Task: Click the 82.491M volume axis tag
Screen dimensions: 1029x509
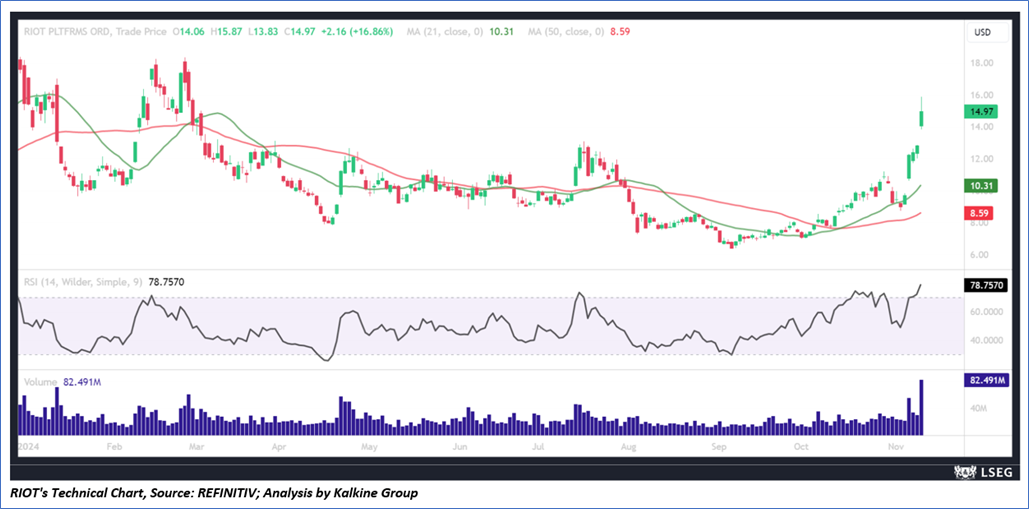Action: (988, 380)
